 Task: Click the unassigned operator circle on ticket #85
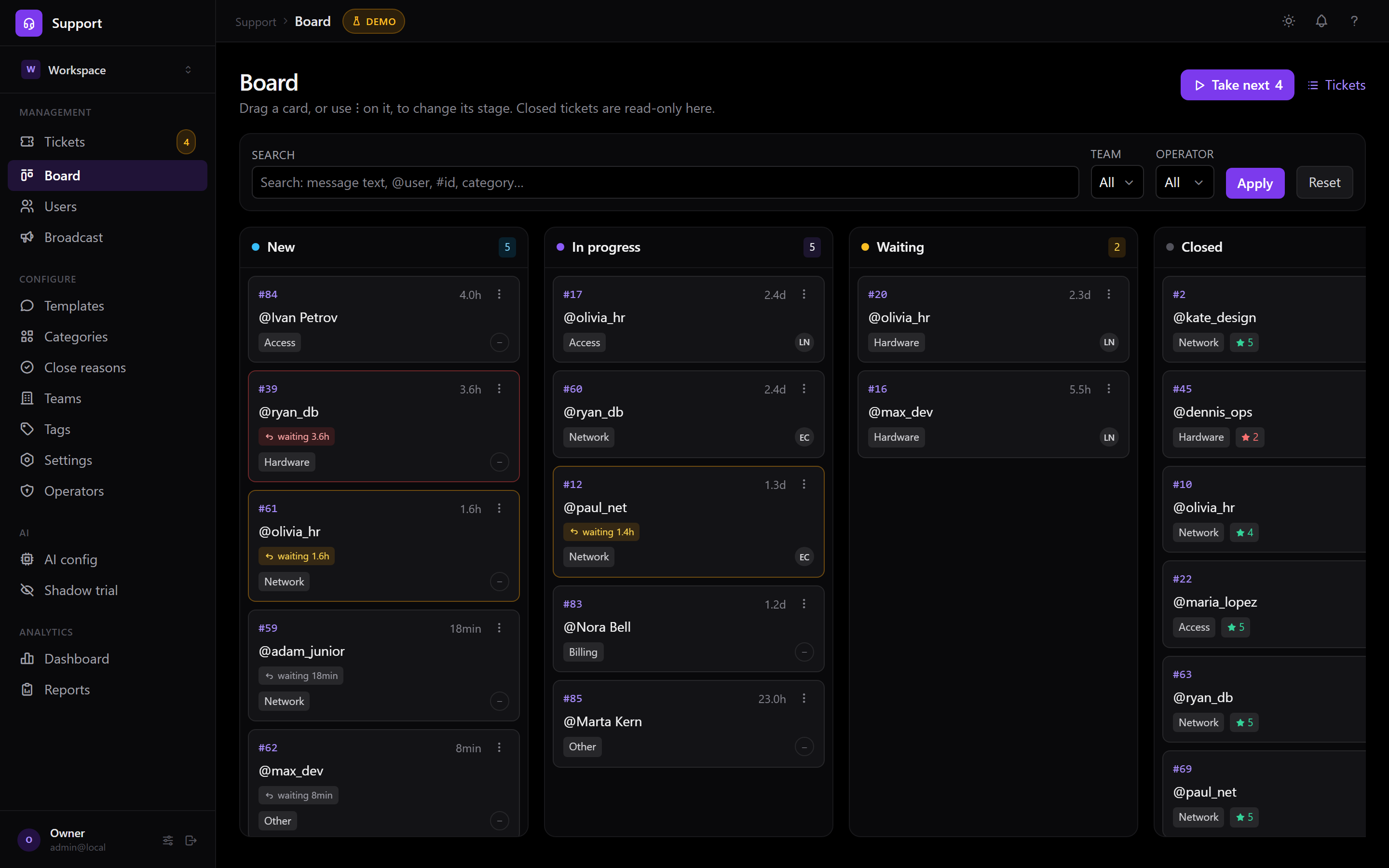[804, 747]
